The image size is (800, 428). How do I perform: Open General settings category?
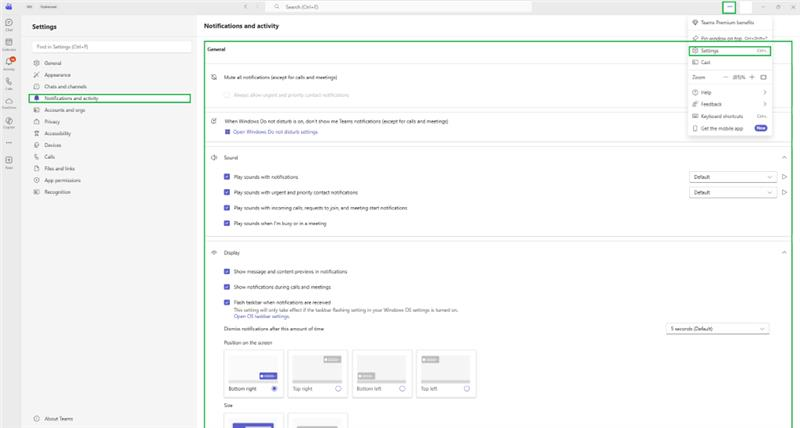point(110,63)
